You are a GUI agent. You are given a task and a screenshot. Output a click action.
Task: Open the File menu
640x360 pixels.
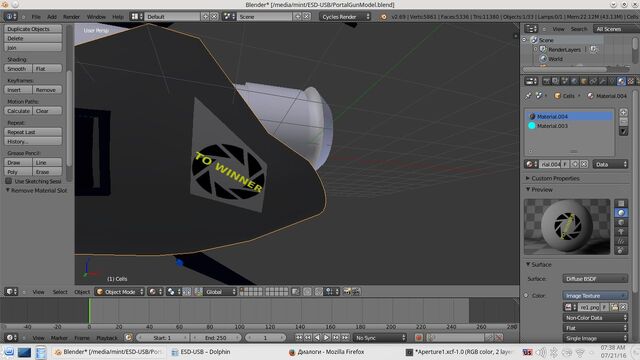pos(36,17)
